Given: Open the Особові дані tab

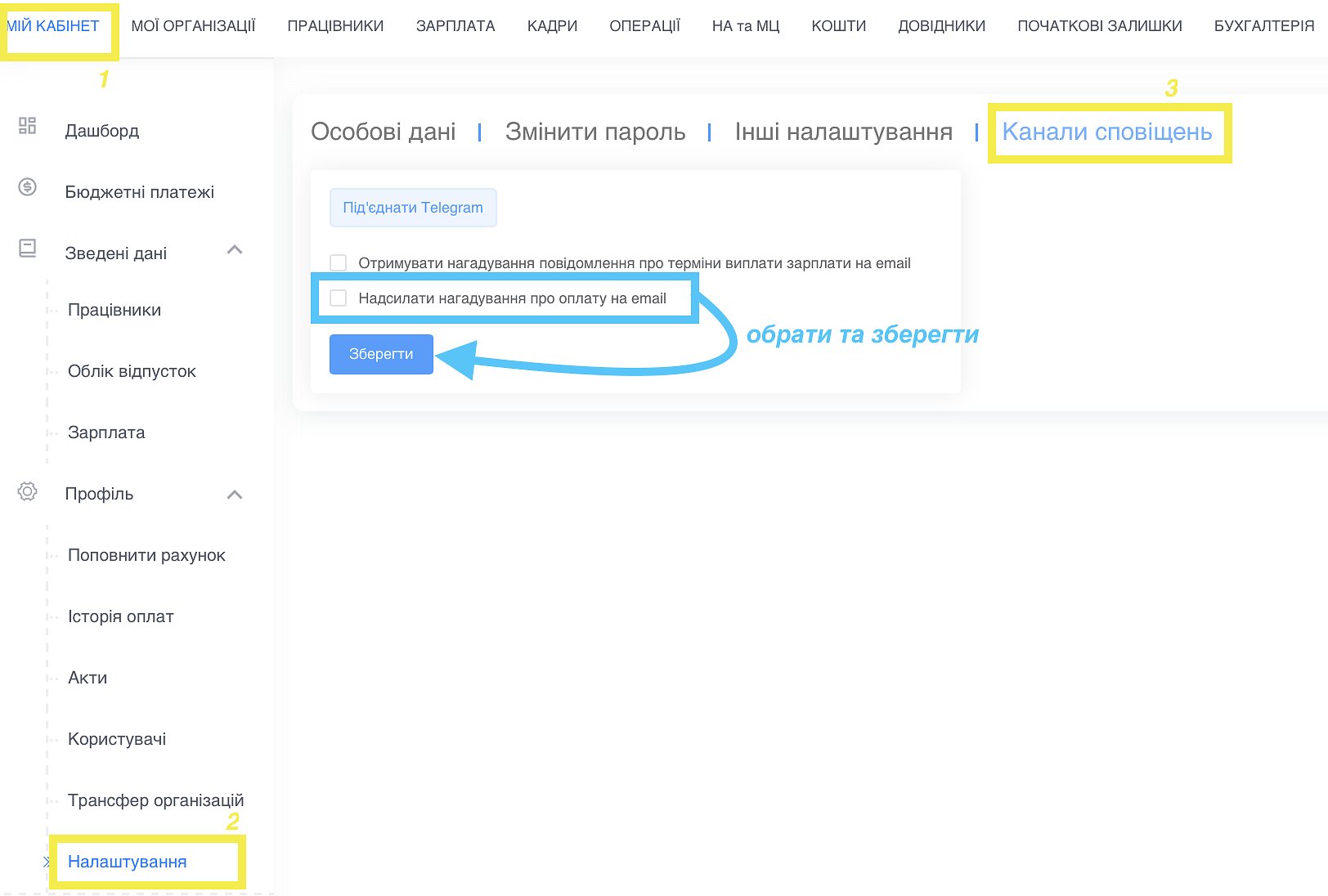Looking at the screenshot, I should (x=383, y=132).
